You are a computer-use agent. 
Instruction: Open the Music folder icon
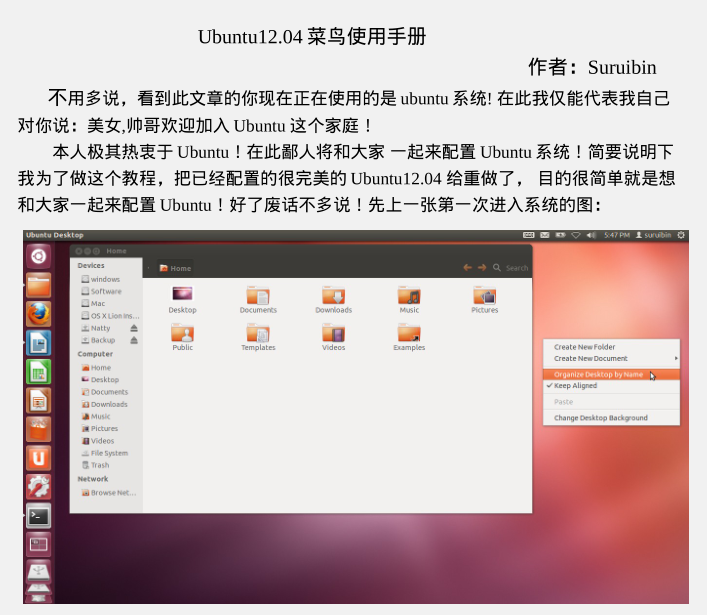click(409, 296)
